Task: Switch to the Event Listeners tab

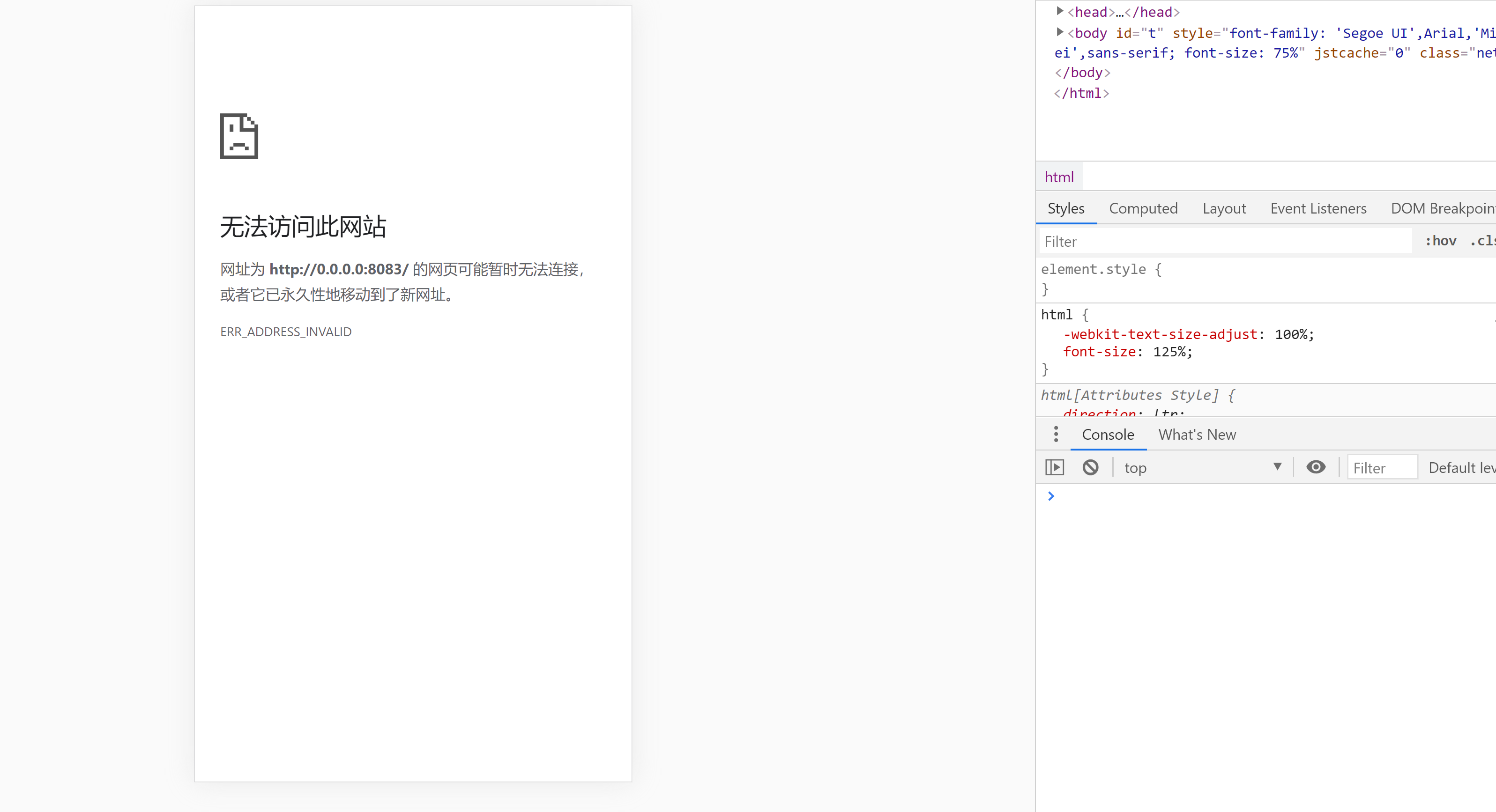Action: [x=1318, y=208]
